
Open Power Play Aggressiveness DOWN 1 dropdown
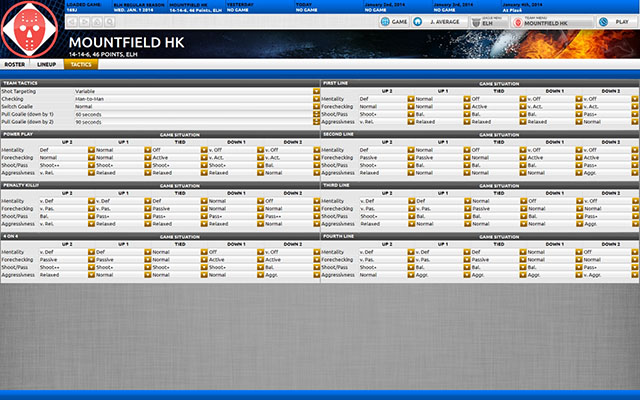point(260,173)
